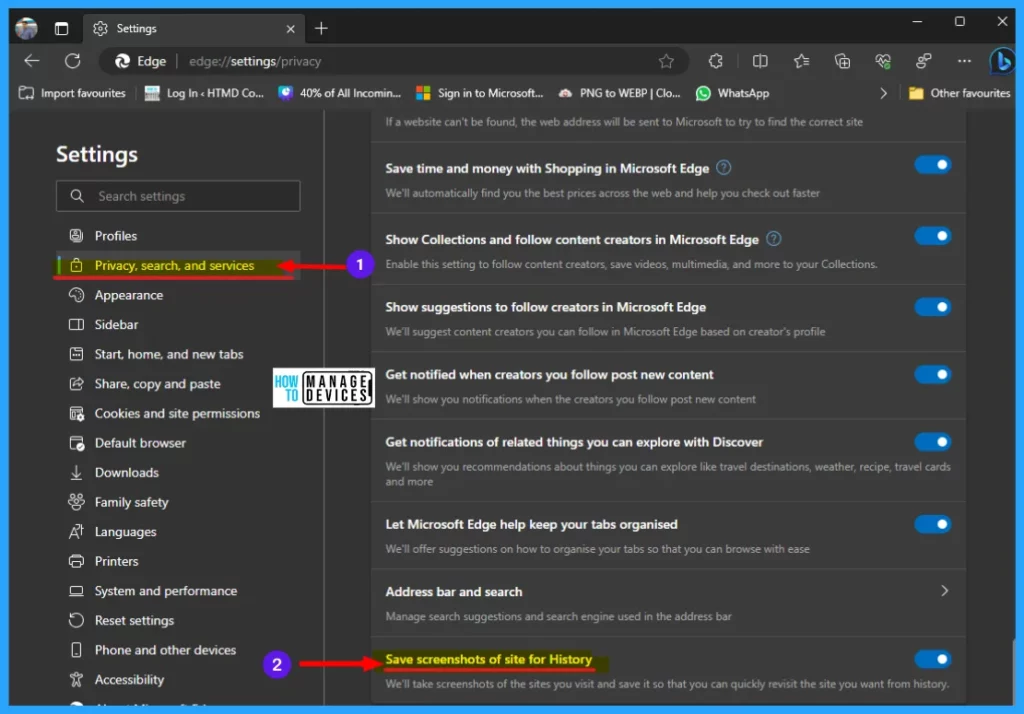Viewport: 1024px width, 714px height.
Task: Toggle Shopping in Microsoft Edge switch
Action: tap(933, 165)
